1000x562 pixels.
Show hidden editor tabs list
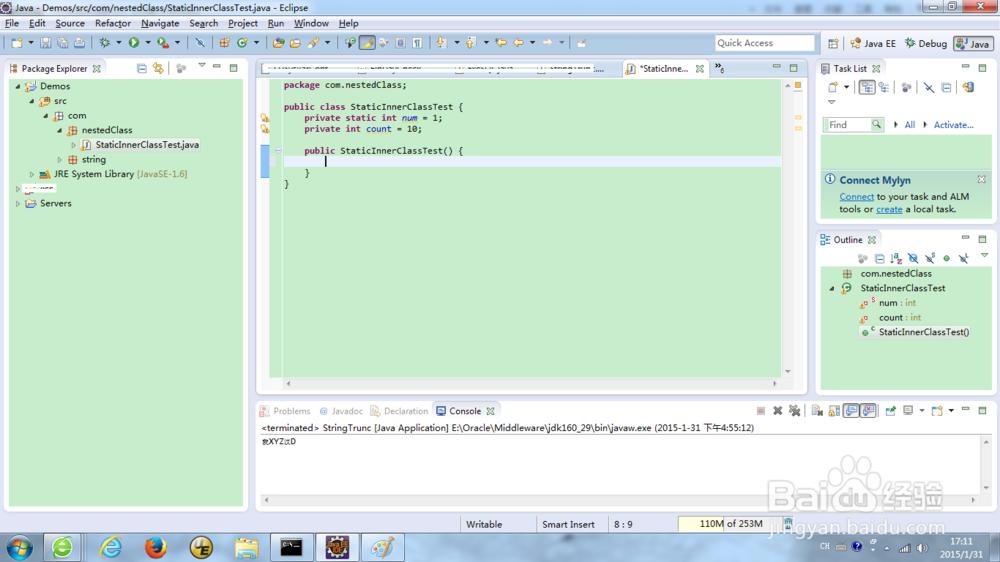coord(719,68)
